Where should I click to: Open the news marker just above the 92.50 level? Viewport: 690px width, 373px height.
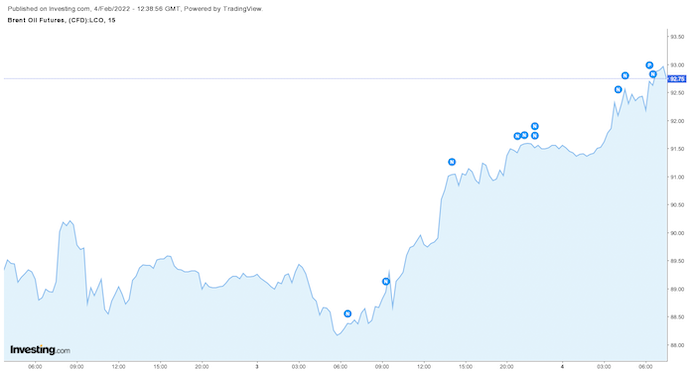(x=618, y=89)
